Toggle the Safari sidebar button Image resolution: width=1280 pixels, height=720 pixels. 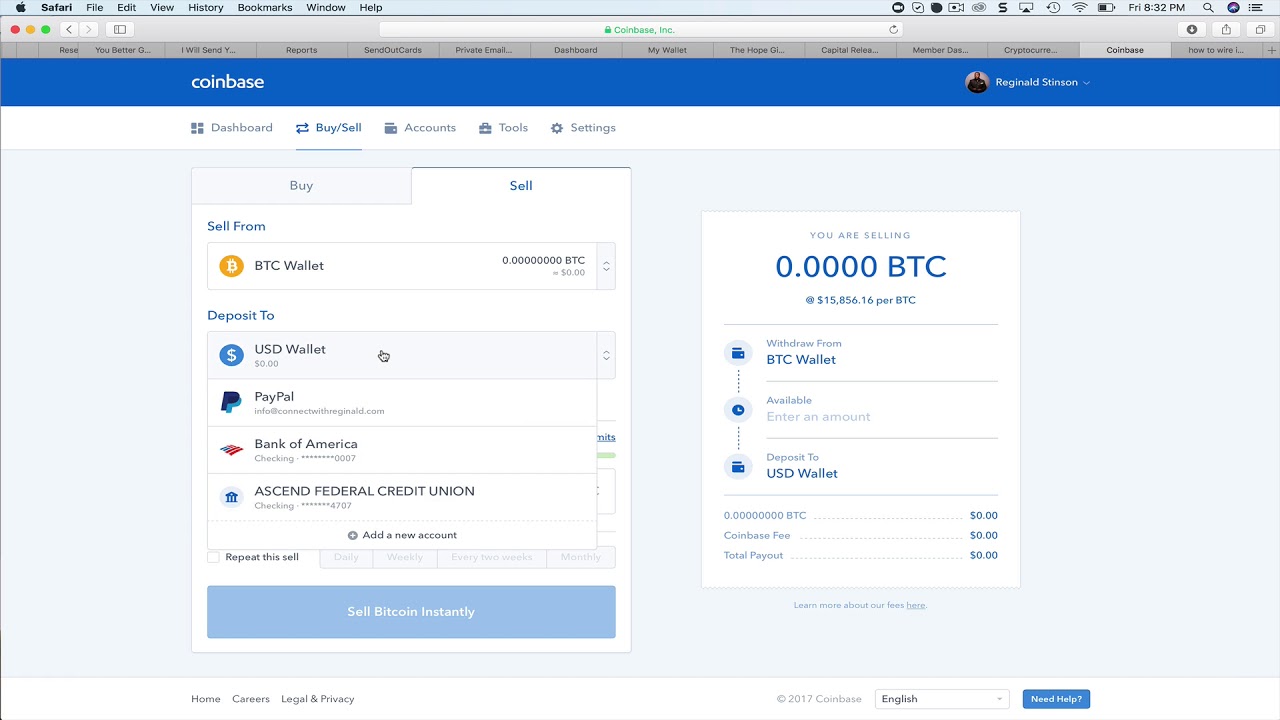tap(120, 30)
